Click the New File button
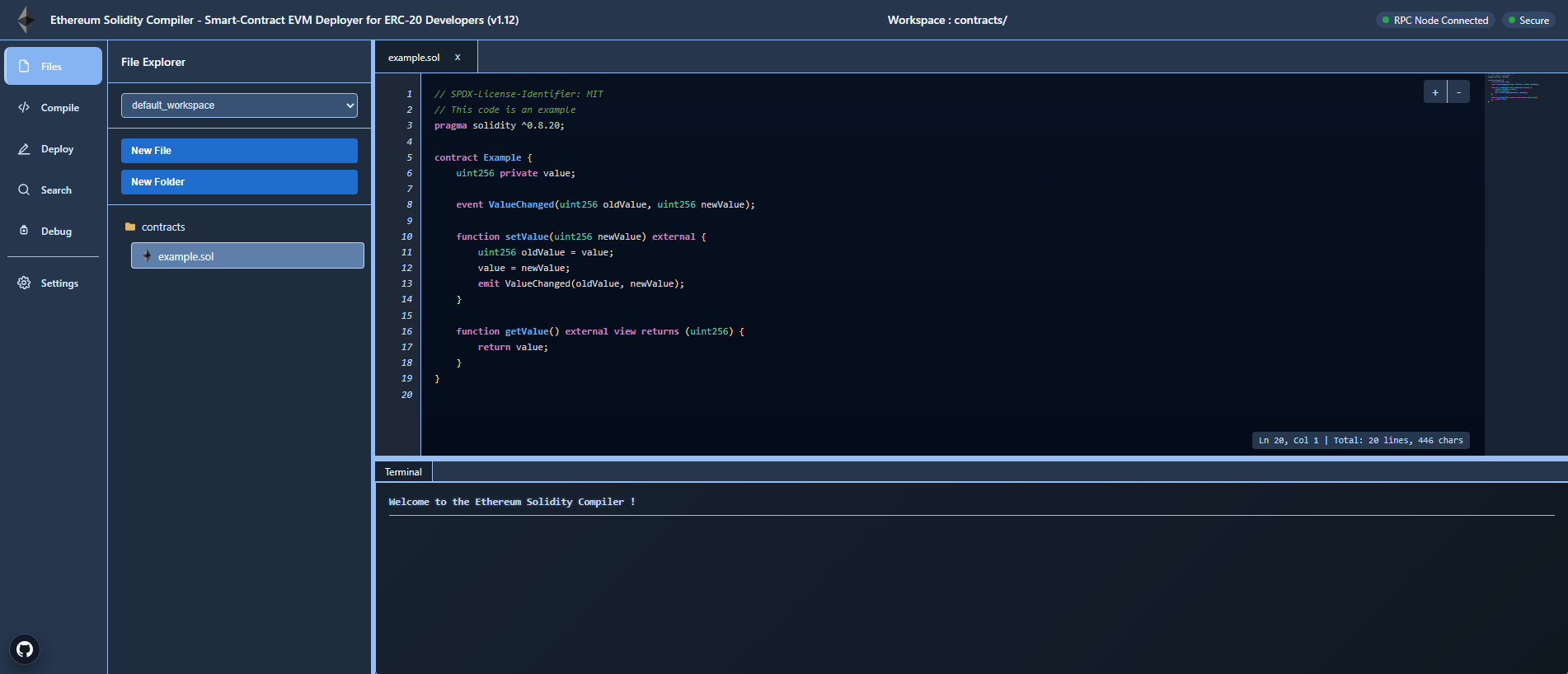The image size is (1568, 674). click(x=239, y=151)
